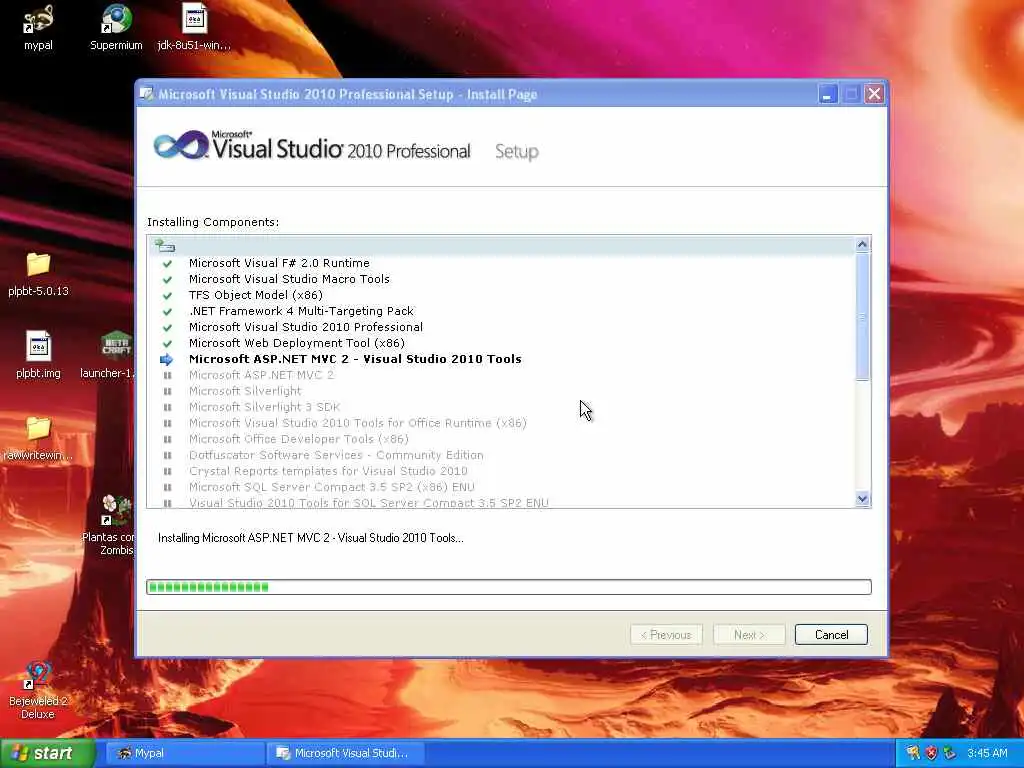Click the red shield security tray icon
The height and width of the screenshot is (768, 1024).
(931, 753)
